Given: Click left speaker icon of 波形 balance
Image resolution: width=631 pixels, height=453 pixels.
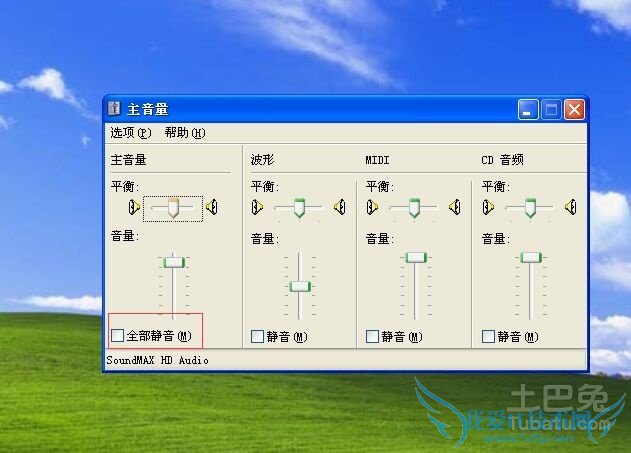Looking at the screenshot, I should [258, 207].
